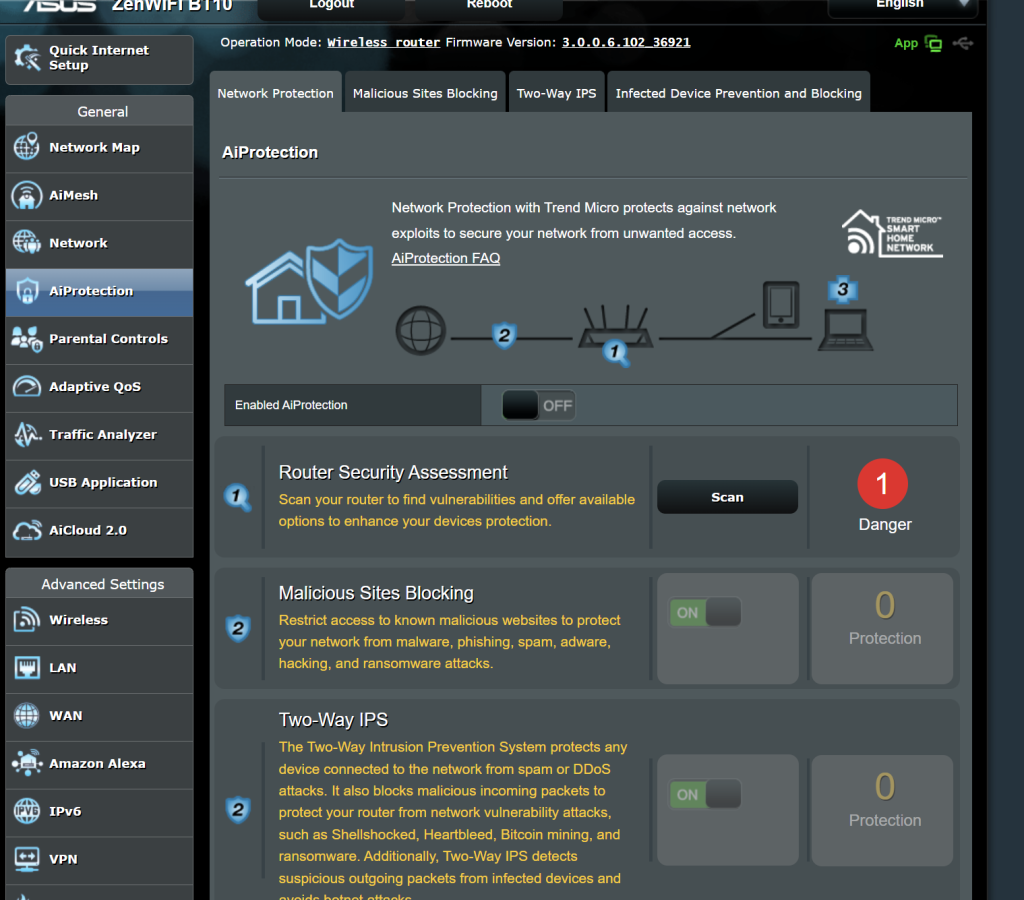Open Parental Controls icon in sidebar
The width and height of the screenshot is (1024, 900).
(26, 339)
